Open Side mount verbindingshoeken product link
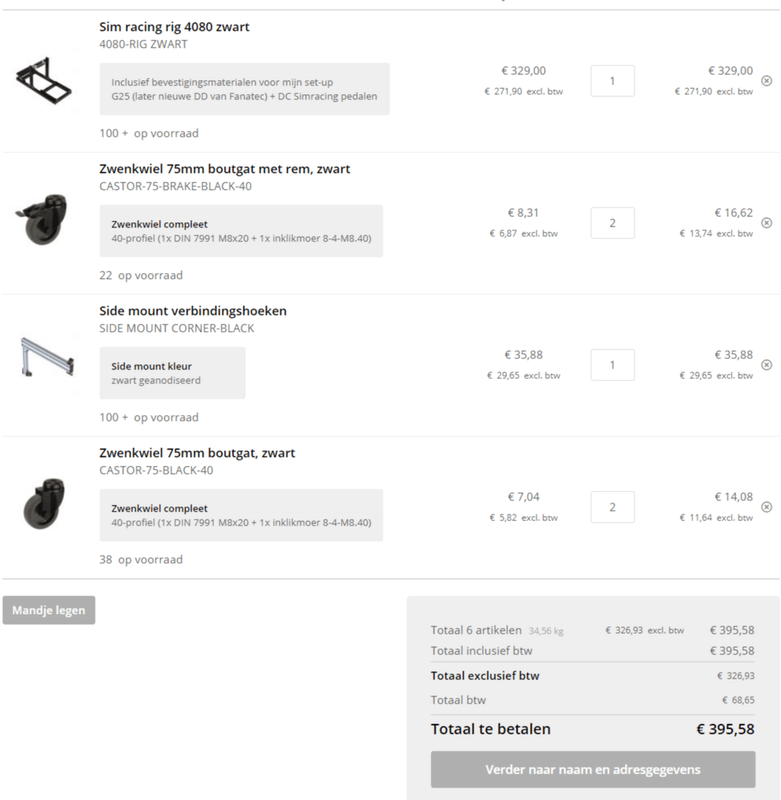Viewport: 781px width, 800px height. click(x=193, y=311)
